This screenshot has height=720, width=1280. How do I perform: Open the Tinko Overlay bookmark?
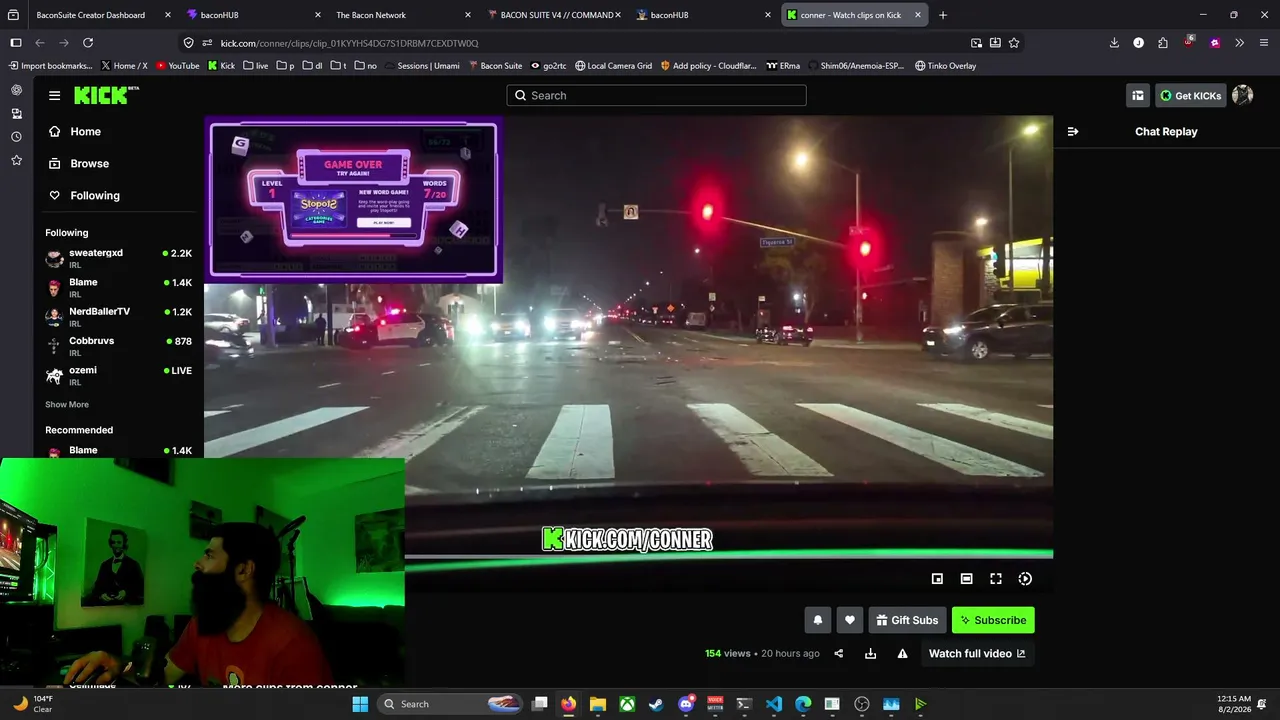pos(945,66)
